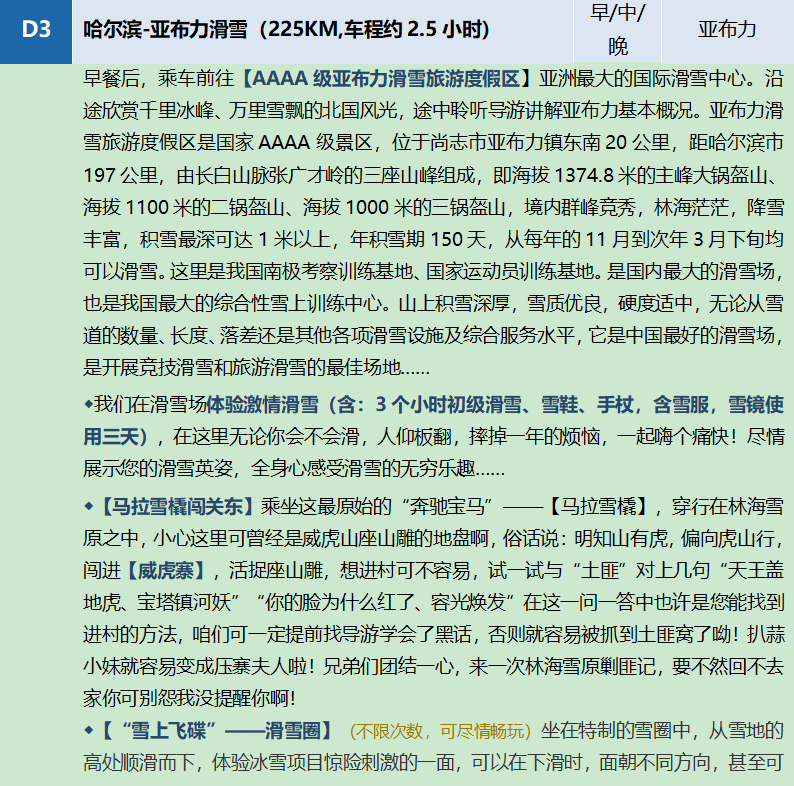Select the 哈尔滨-亚布力滑雪 itinerary title
Viewport: 794px width, 786px height.
(x=286, y=30)
